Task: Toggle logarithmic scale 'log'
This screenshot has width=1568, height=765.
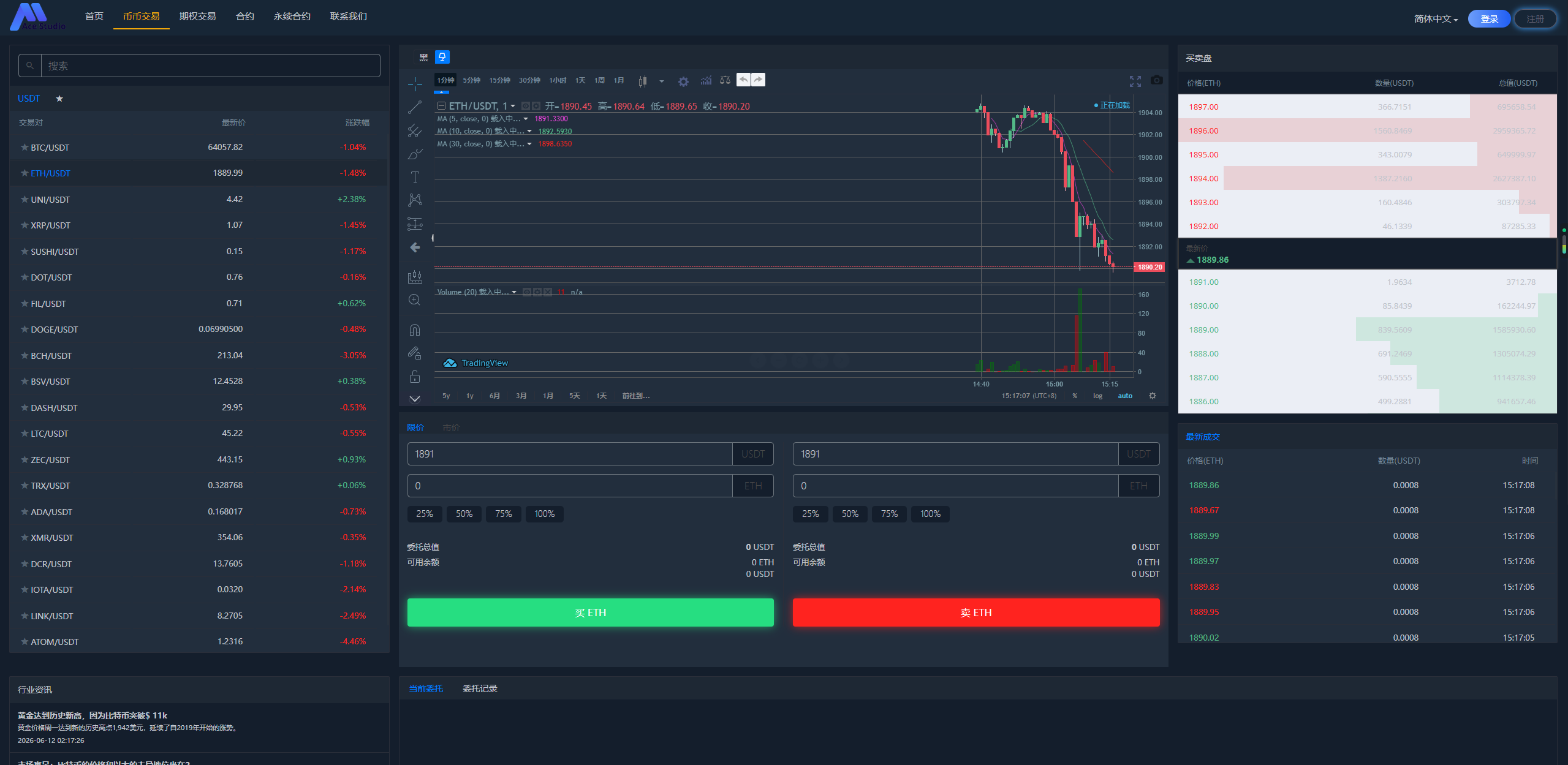Action: 1097,396
